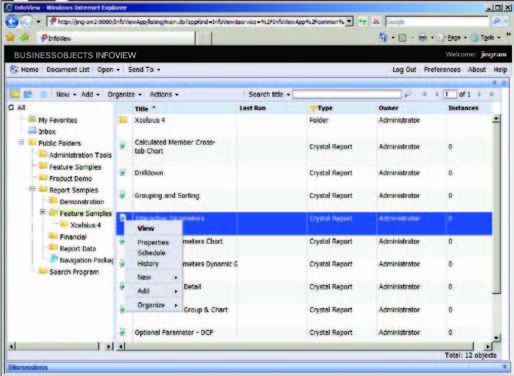This screenshot has width=514, height=376.
Task: Select the Search Program folder
Action: point(74,272)
